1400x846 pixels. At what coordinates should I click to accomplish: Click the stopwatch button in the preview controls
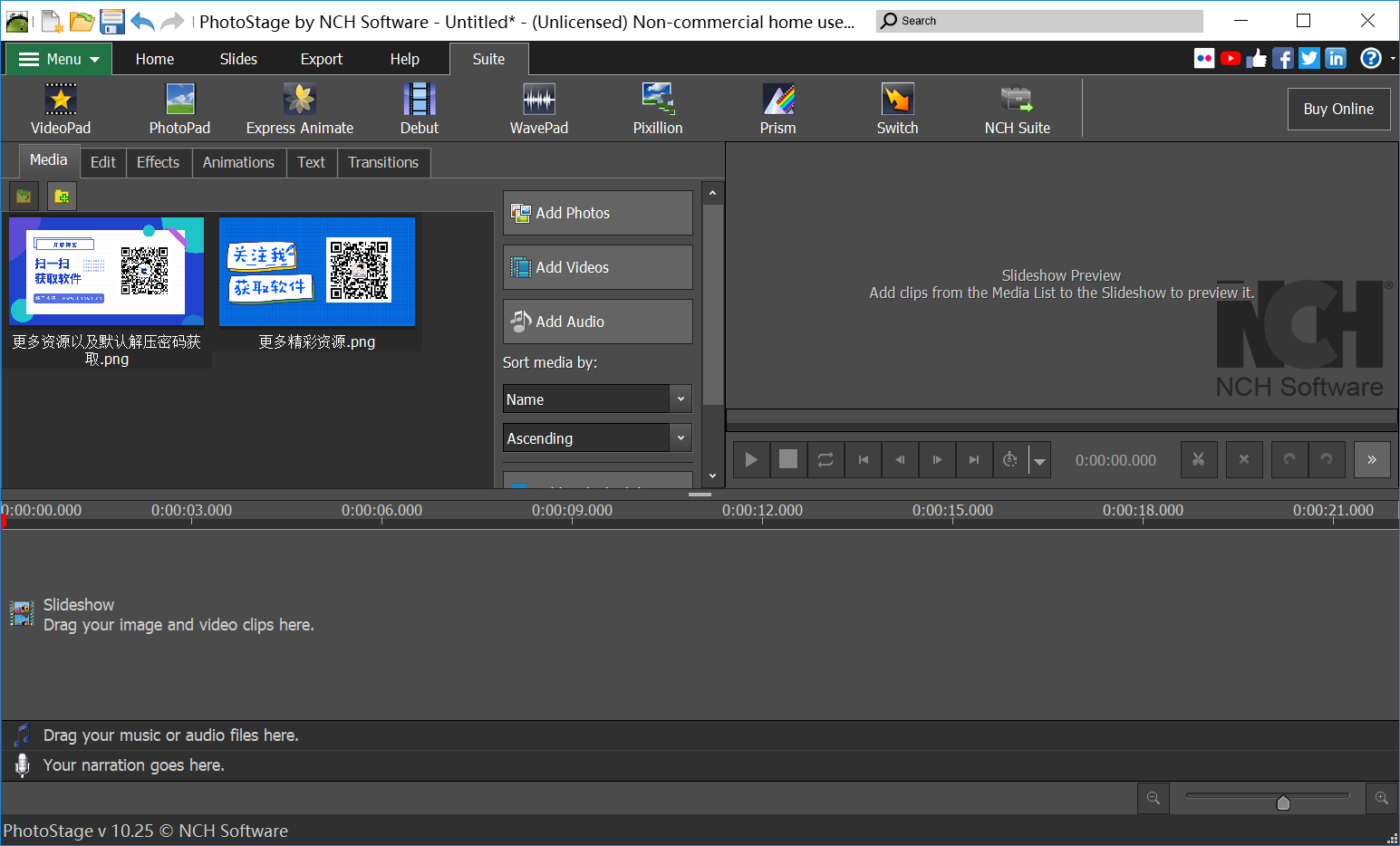1010,459
